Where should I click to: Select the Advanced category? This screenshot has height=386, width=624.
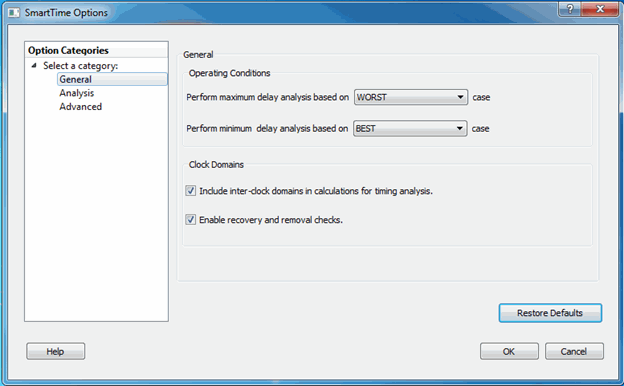(x=81, y=107)
